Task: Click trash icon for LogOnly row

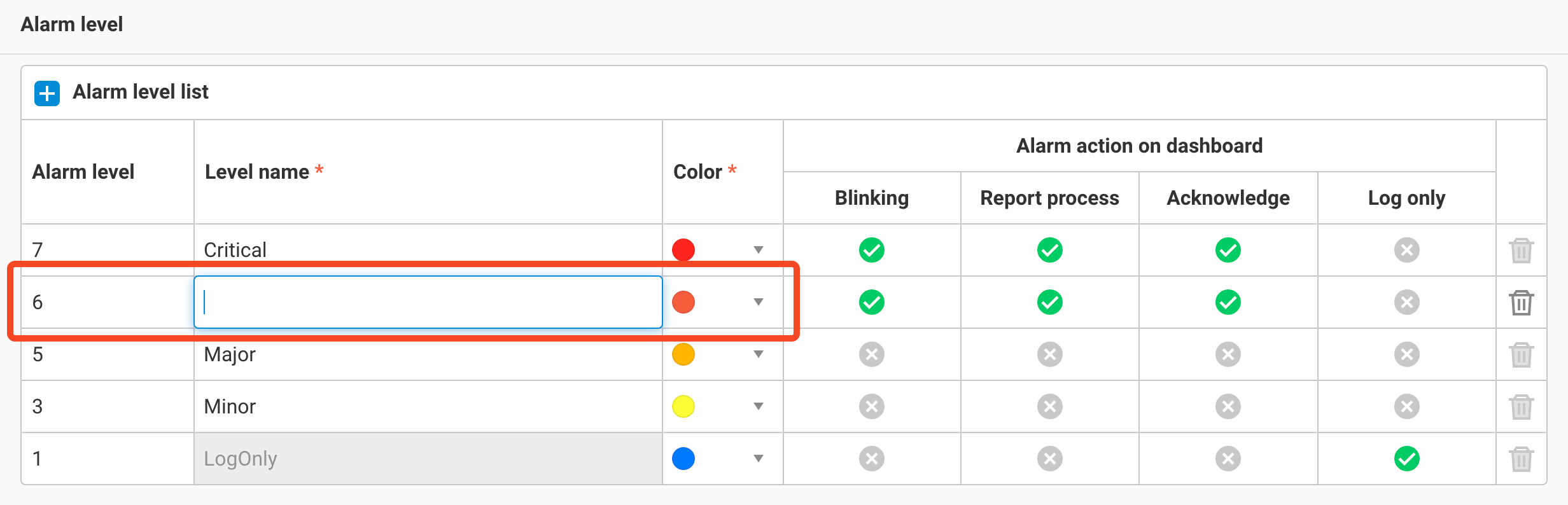Action: [x=1521, y=459]
